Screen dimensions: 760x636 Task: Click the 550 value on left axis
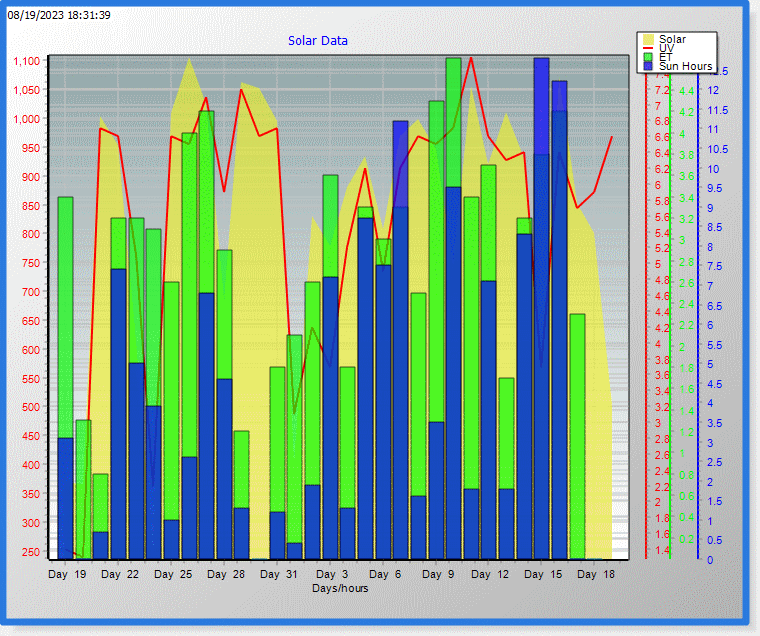tap(32, 379)
